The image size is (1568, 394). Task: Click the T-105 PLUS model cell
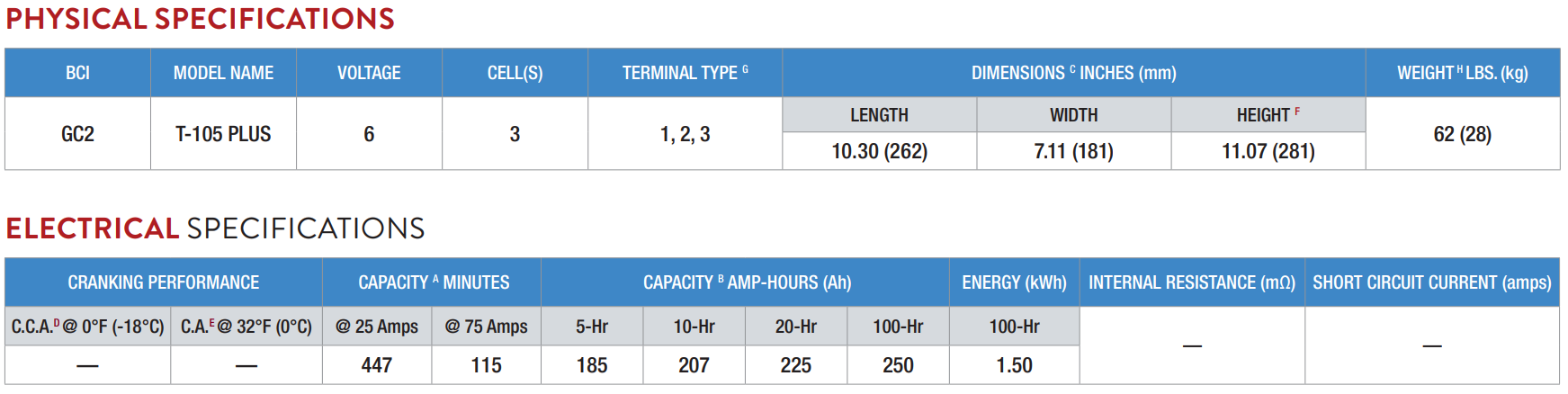(x=223, y=134)
